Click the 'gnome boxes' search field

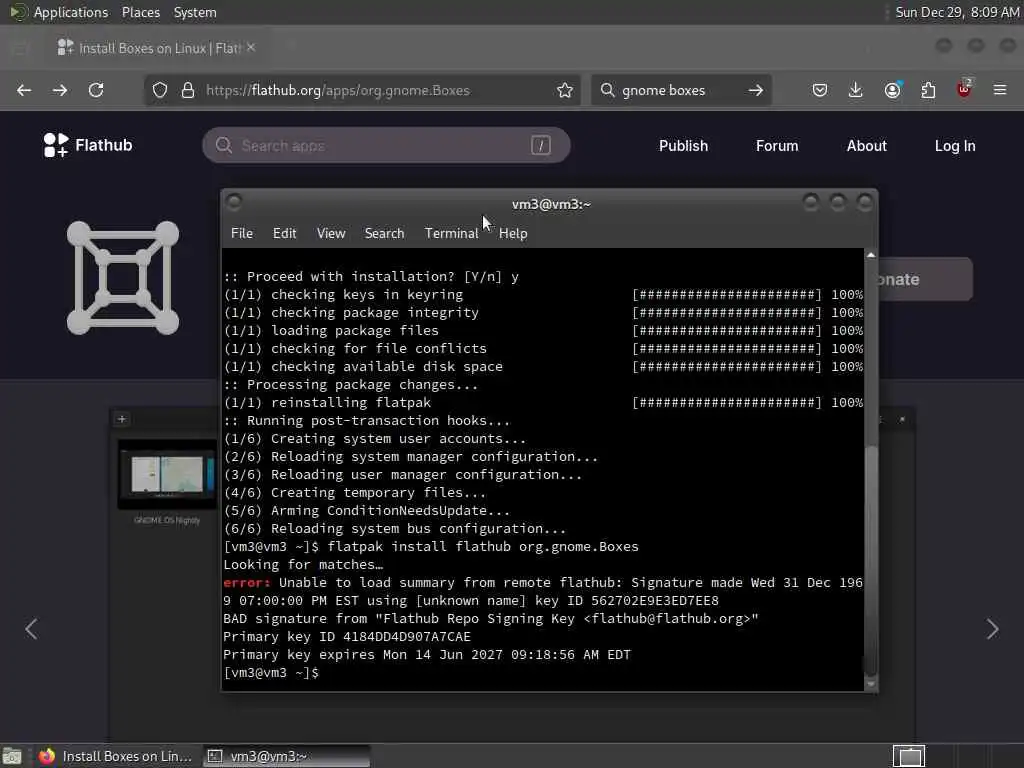[679, 90]
